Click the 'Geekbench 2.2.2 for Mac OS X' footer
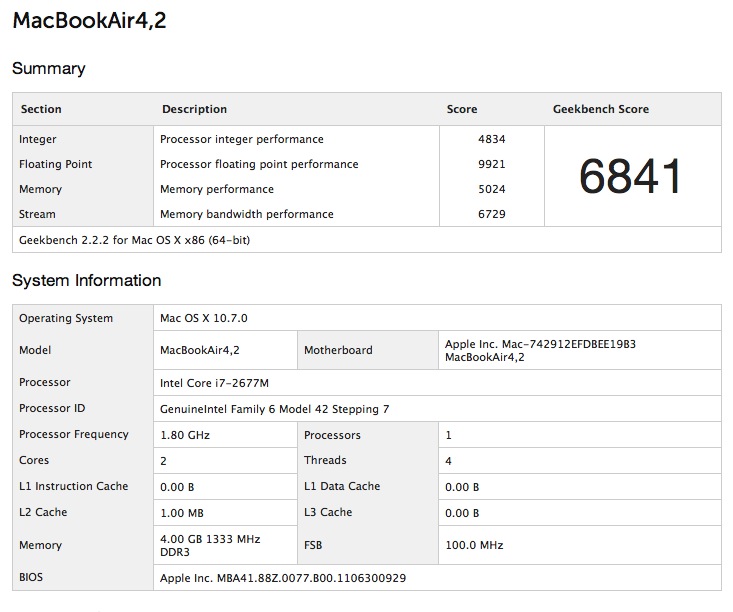 pos(135,240)
